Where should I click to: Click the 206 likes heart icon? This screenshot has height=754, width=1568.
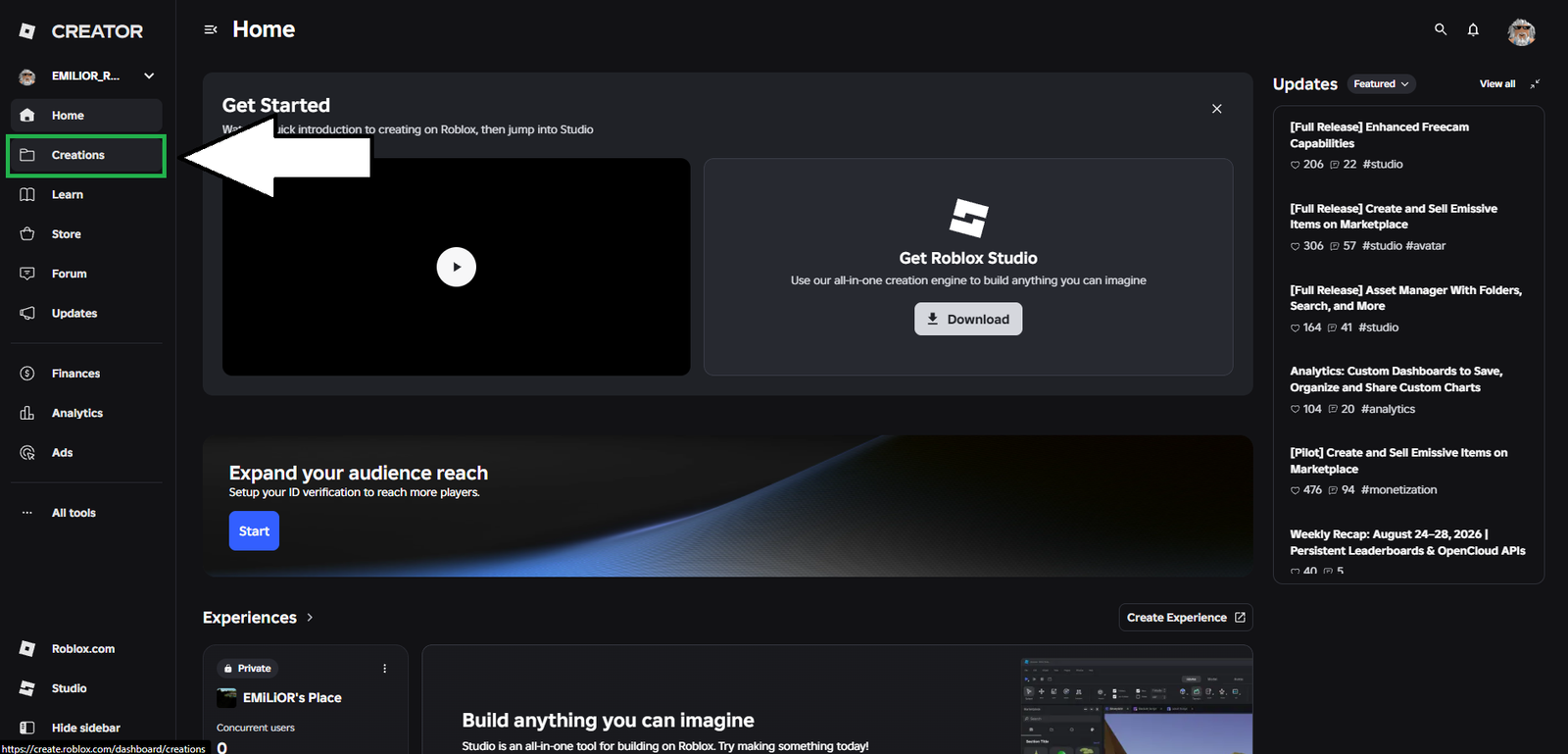pyautogui.click(x=1295, y=165)
